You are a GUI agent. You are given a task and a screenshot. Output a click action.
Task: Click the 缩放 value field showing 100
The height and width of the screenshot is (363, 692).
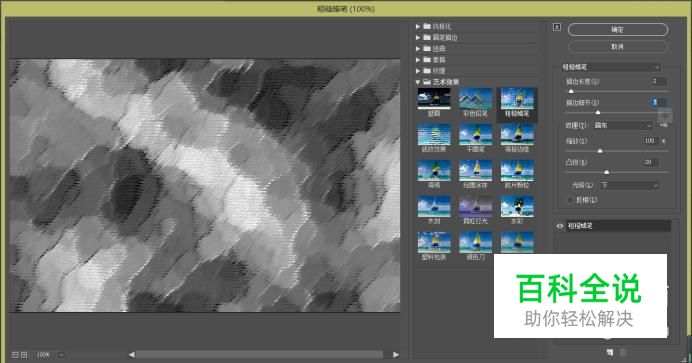coord(651,141)
